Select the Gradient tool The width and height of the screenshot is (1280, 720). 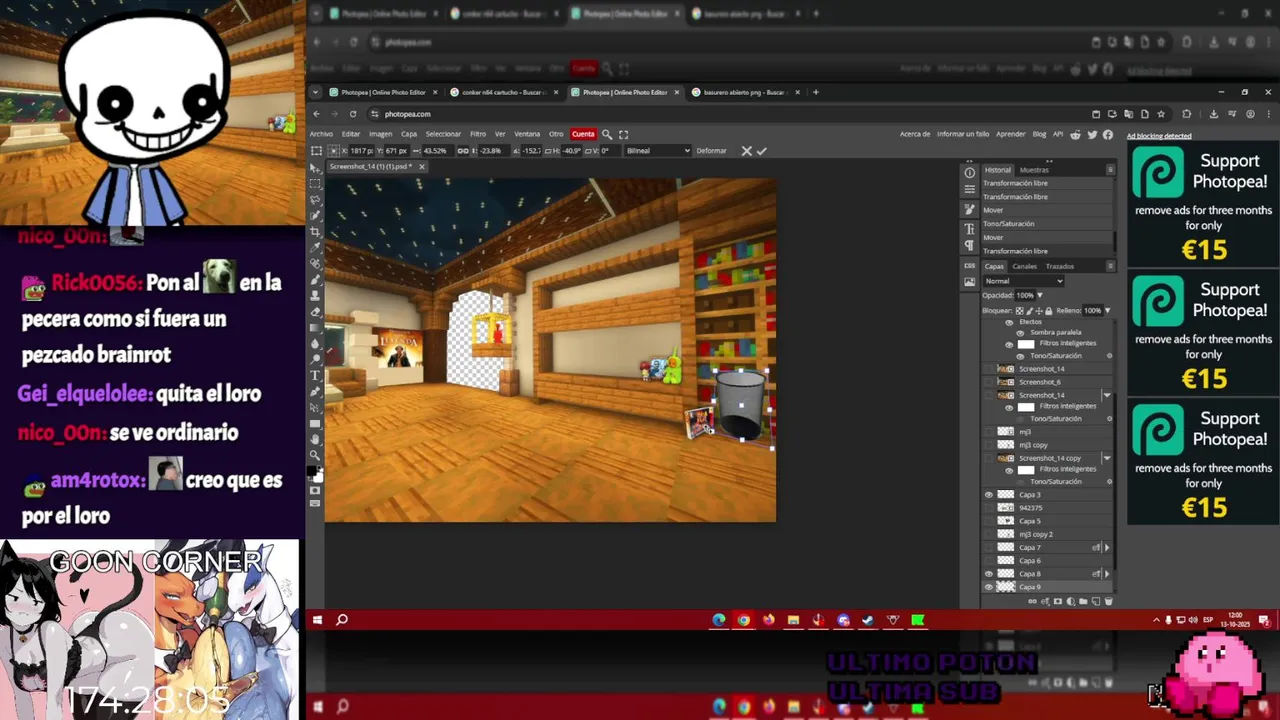tap(316, 327)
